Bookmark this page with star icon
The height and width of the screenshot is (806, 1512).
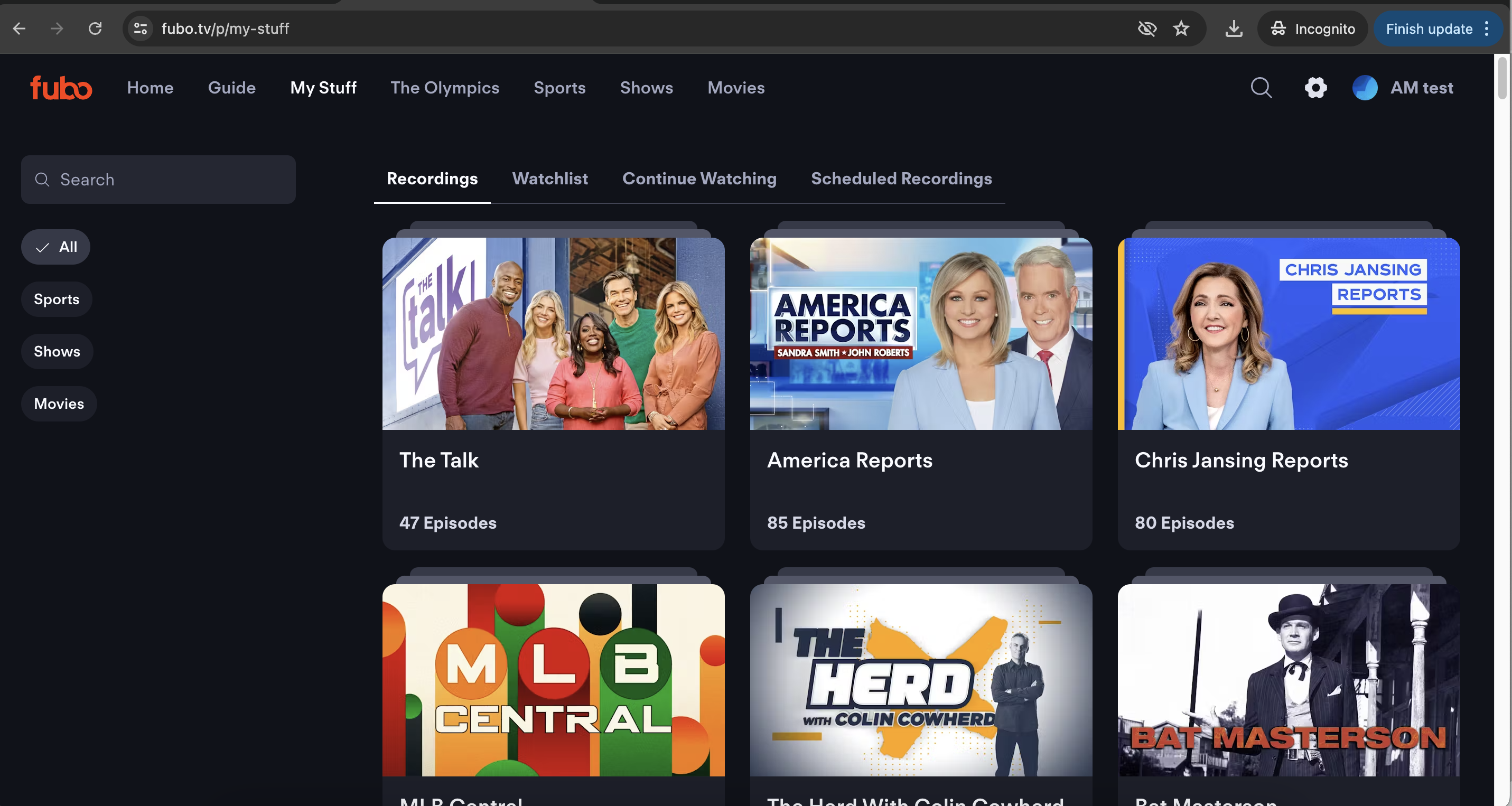(x=1181, y=28)
